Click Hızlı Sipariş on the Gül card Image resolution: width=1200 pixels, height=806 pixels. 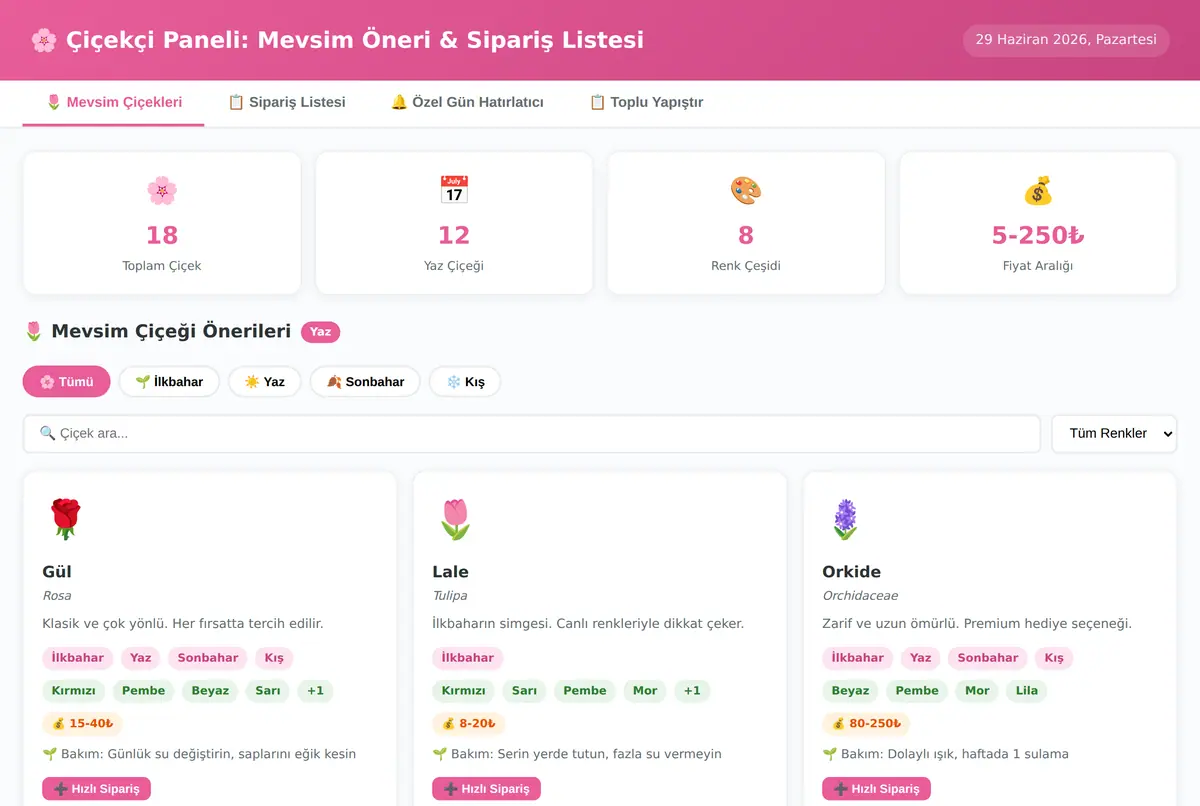(x=97, y=789)
